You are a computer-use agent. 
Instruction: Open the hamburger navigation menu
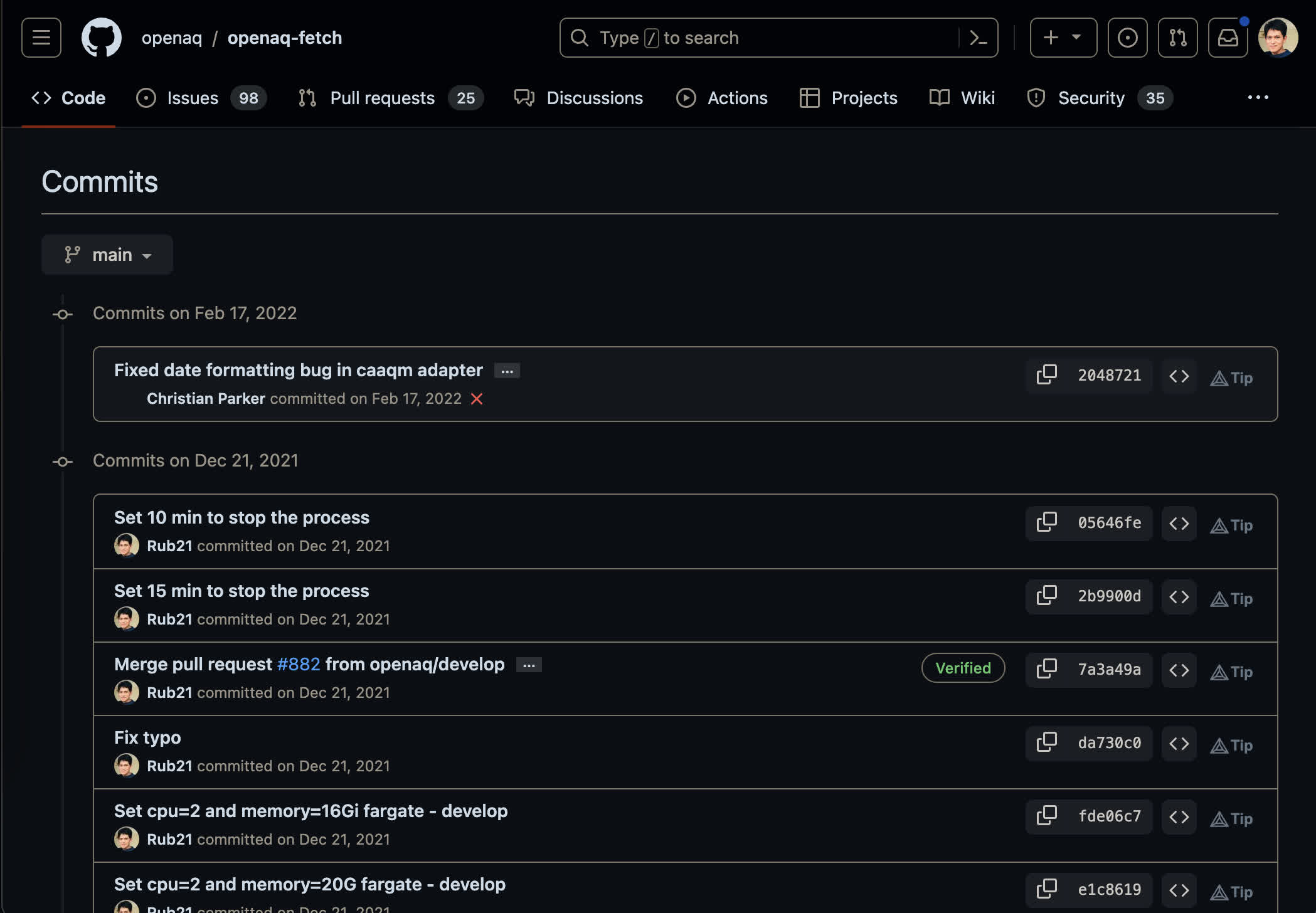41,38
